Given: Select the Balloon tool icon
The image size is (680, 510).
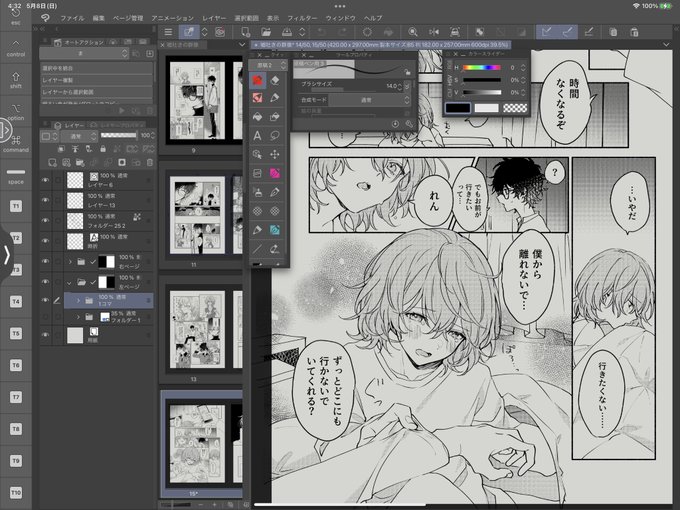Looking at the screenshot, I should coord(275,135).
